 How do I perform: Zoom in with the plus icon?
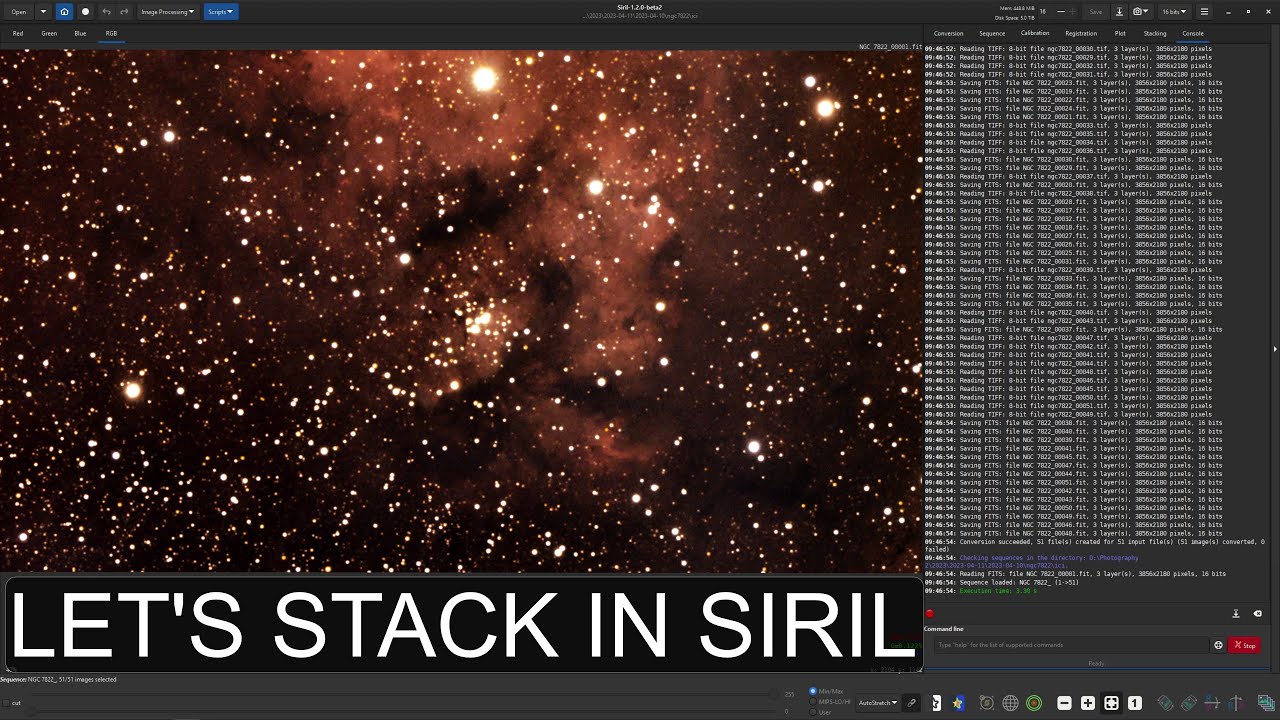[1088, 703]
